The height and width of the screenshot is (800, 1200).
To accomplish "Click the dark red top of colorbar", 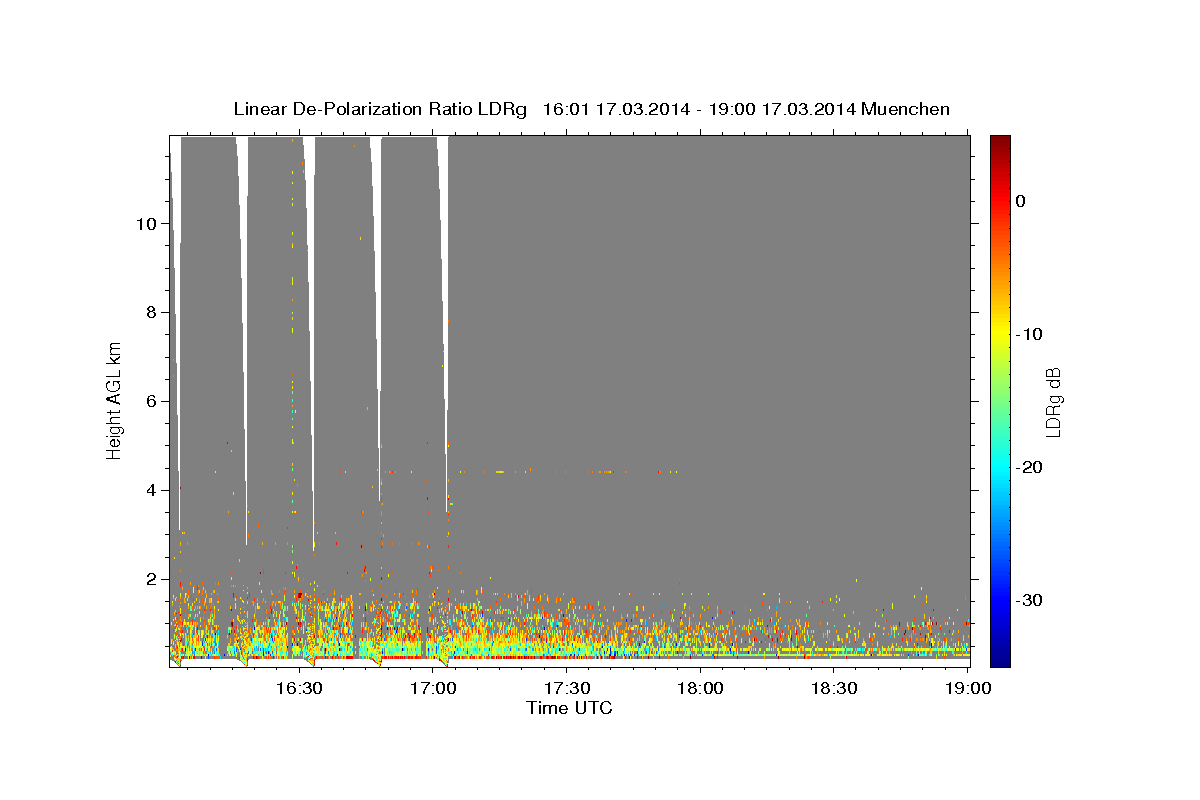I will 1000,142.
